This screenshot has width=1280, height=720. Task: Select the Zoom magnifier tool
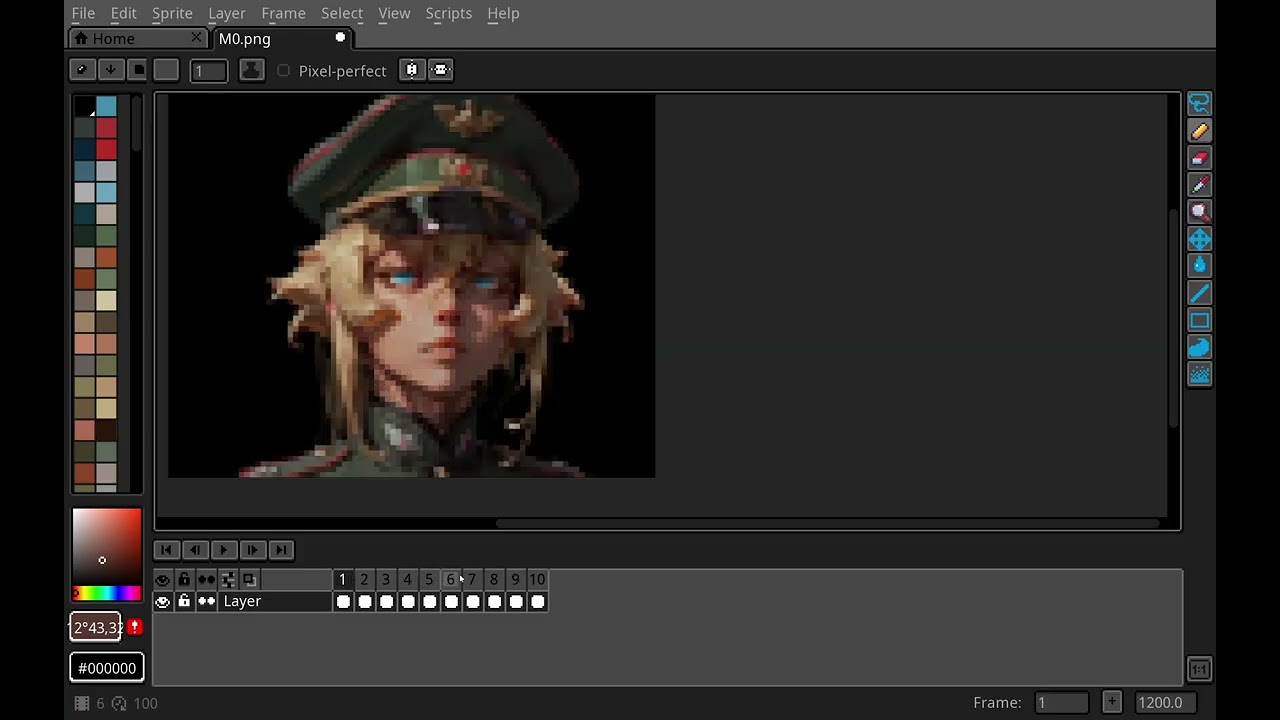point(1199,212)
